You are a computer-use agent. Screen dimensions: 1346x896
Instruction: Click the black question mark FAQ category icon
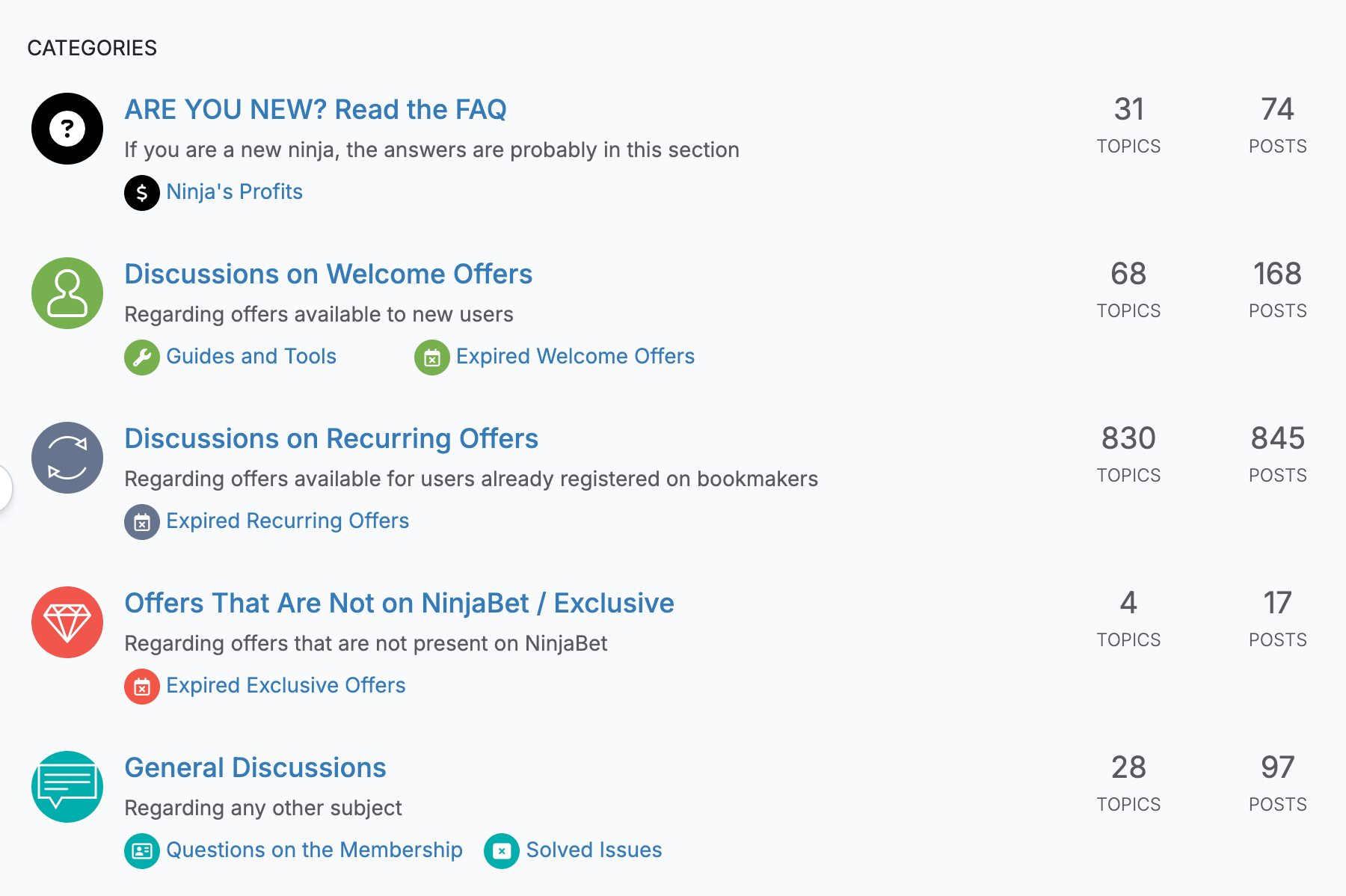(x=67, y=129)
